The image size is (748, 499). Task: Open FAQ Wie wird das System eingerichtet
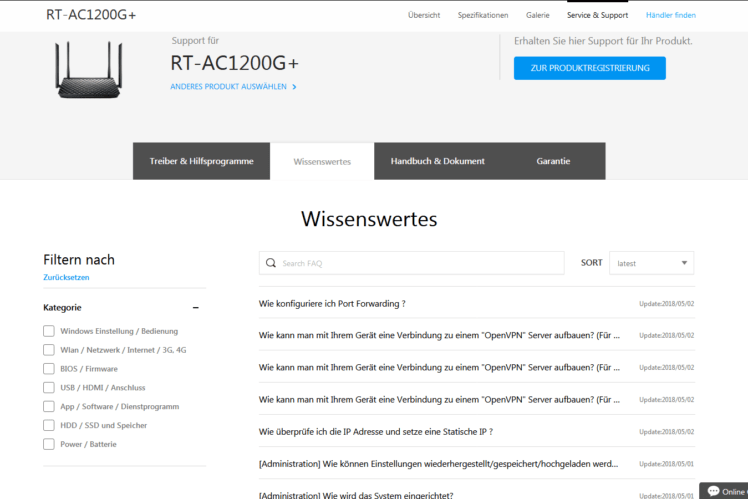click(x=356, y=495)
